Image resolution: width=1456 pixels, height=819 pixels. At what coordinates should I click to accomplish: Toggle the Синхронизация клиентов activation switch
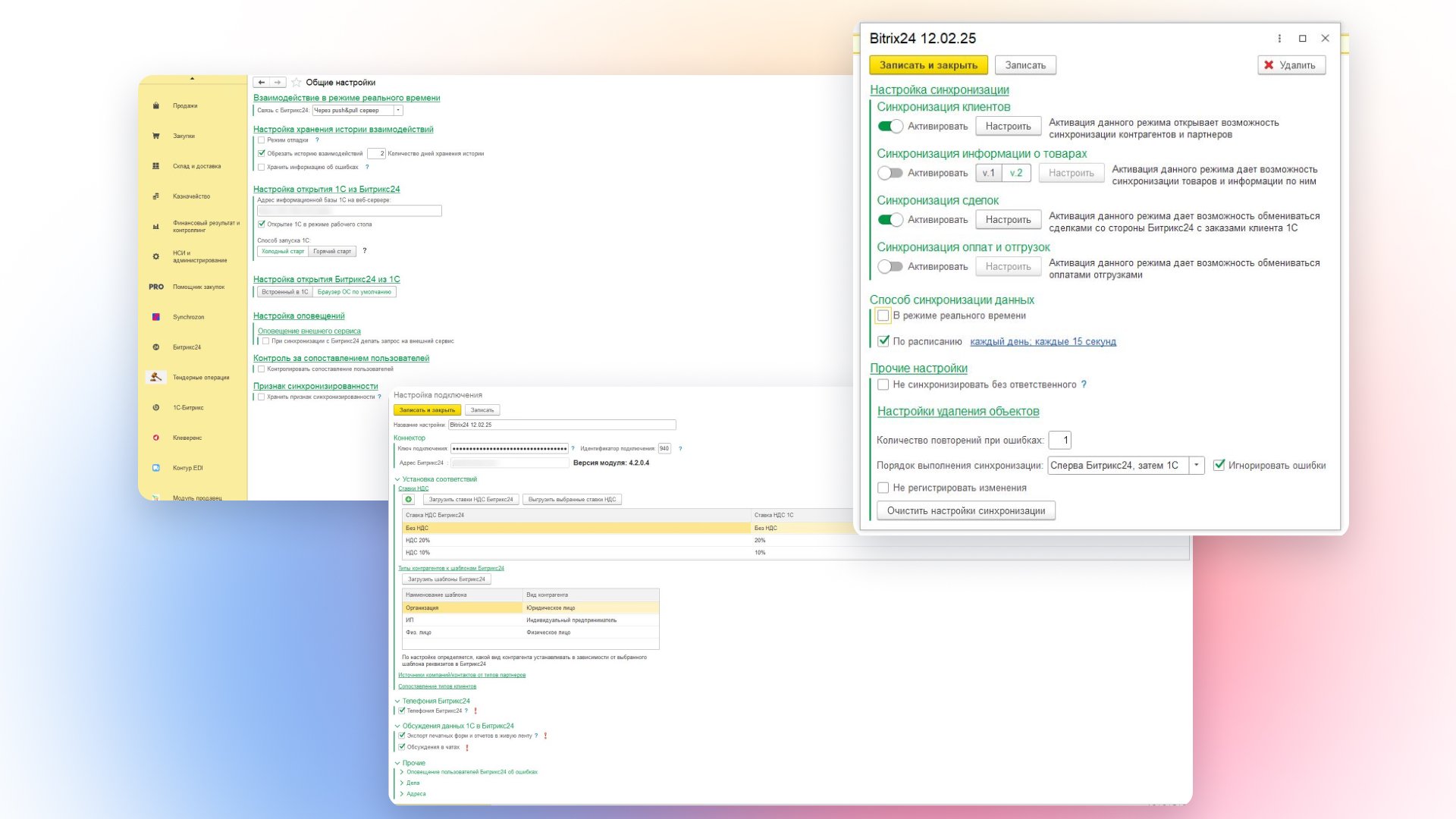coord(890,127)
